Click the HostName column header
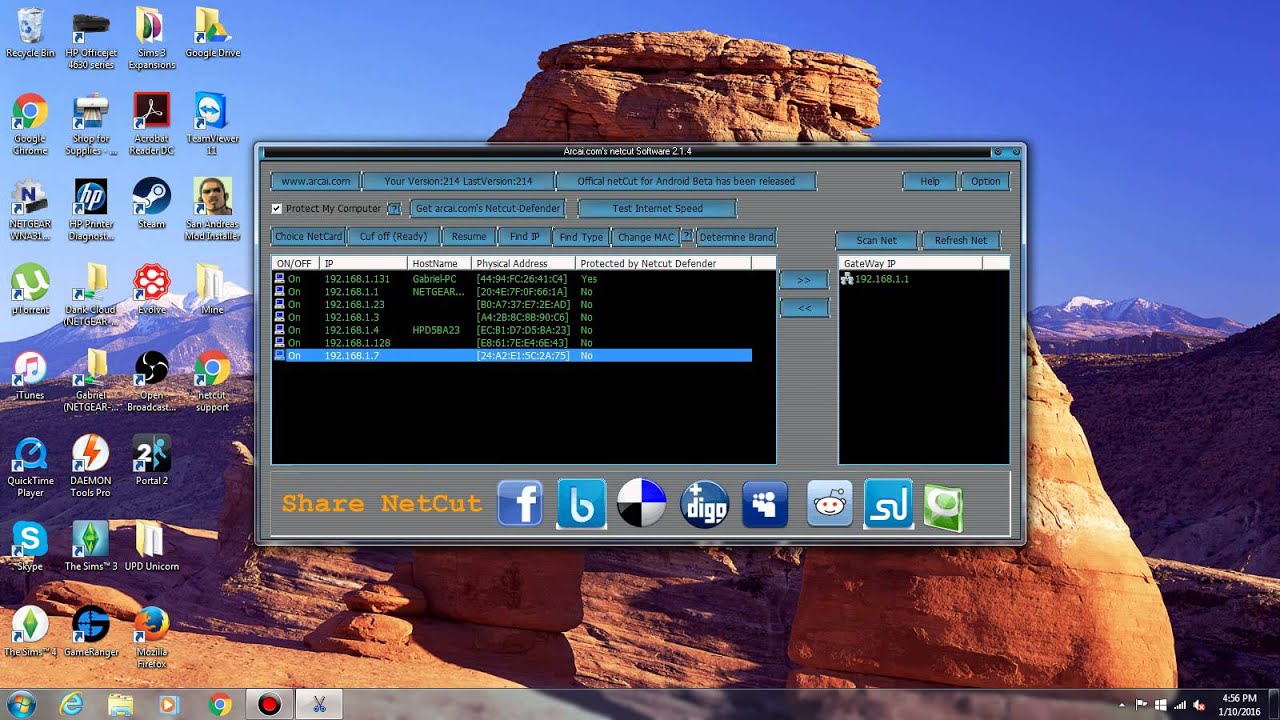This screenshot has height=720, width=1280. 440,263
